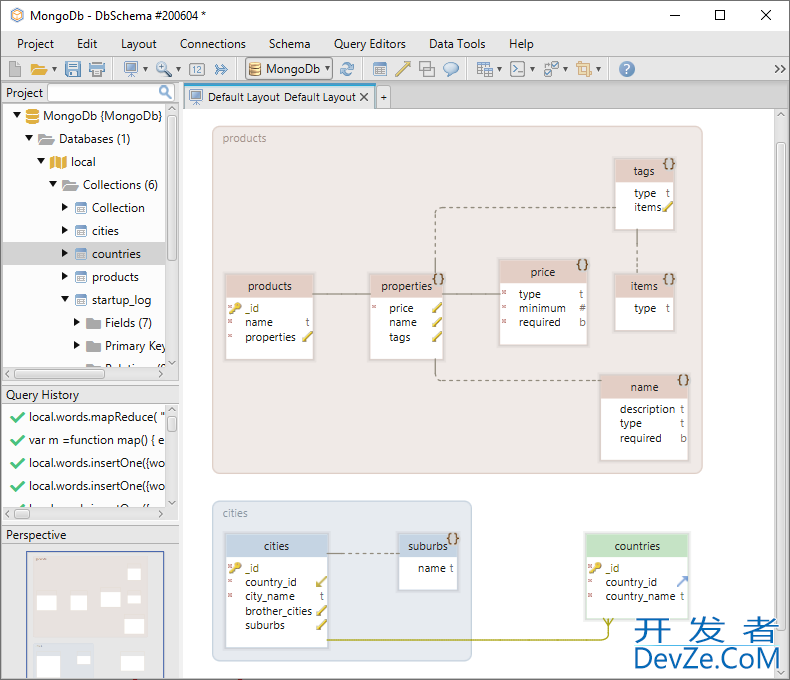
Task: Collapse the startup_log collection node
Action: click(65, 299)
